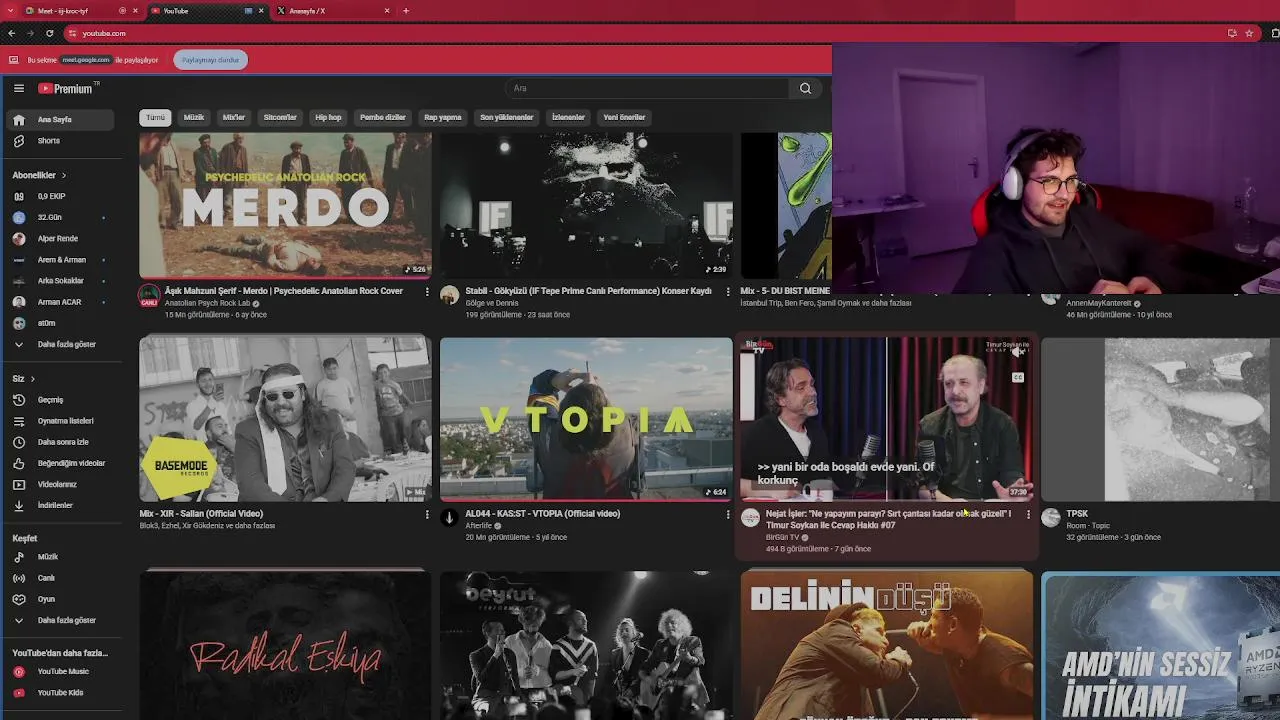Open the Delinin Düşü video thumbnail
This screenshot has height=720, width=1280.
(887, 645)
